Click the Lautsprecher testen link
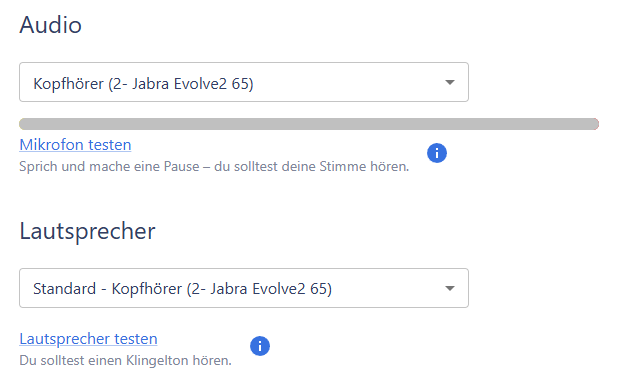The width and height of the screenshot is (622, 379). (88, 339)
